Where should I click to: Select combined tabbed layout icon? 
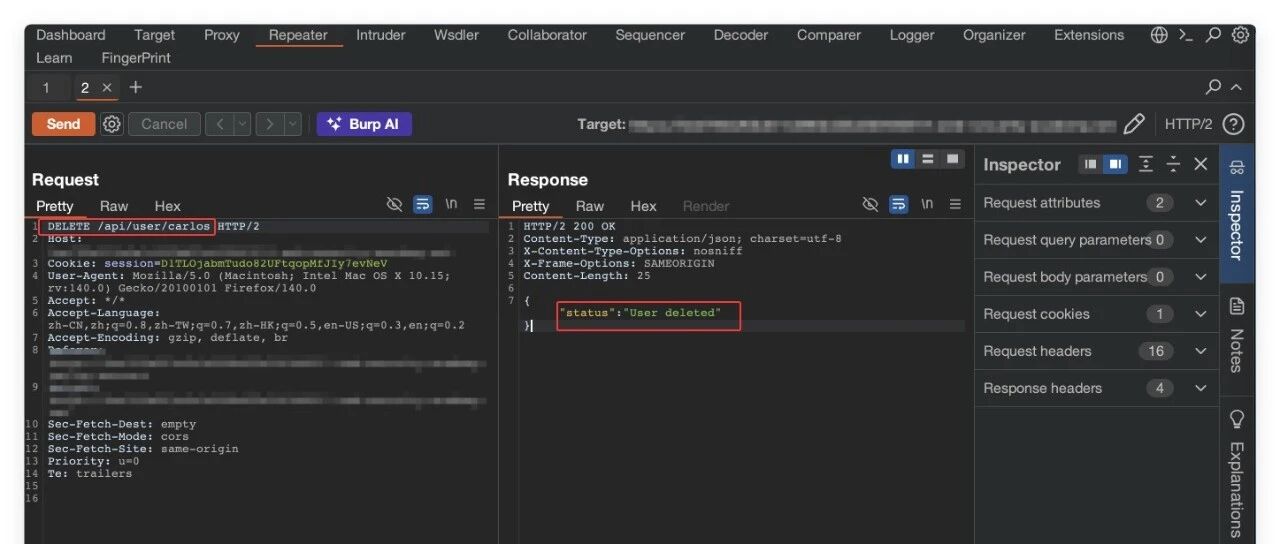[953, 159]
